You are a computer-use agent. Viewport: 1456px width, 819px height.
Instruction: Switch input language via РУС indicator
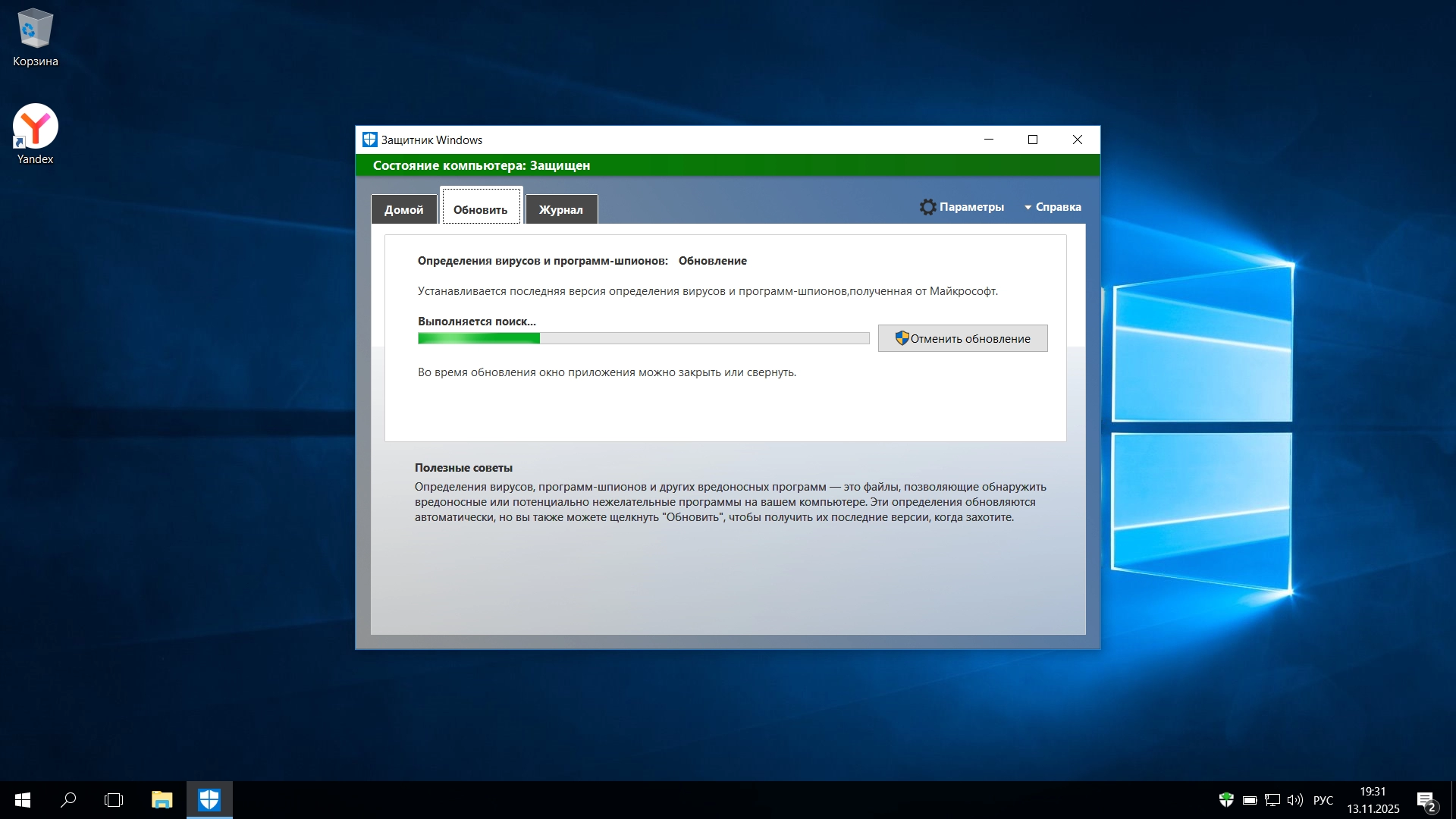1323,800
